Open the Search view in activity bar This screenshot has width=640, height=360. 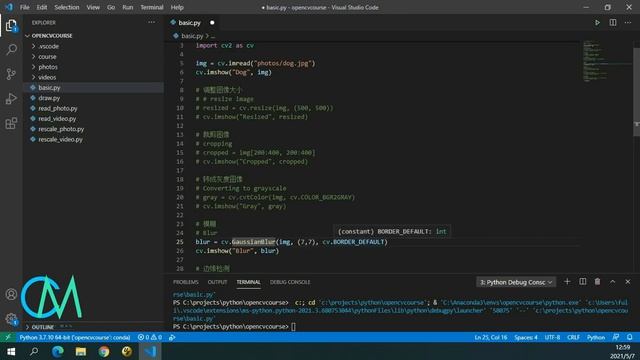[x=11, y=50]
